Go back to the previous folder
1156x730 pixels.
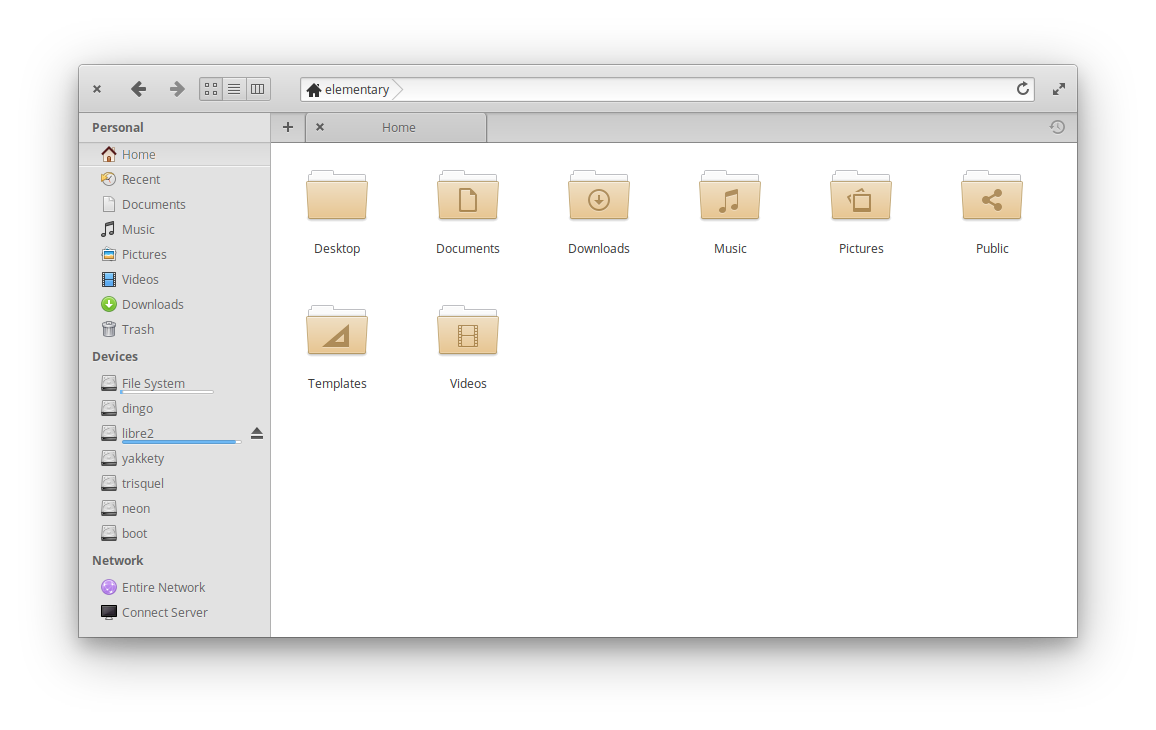click(139, 88)
